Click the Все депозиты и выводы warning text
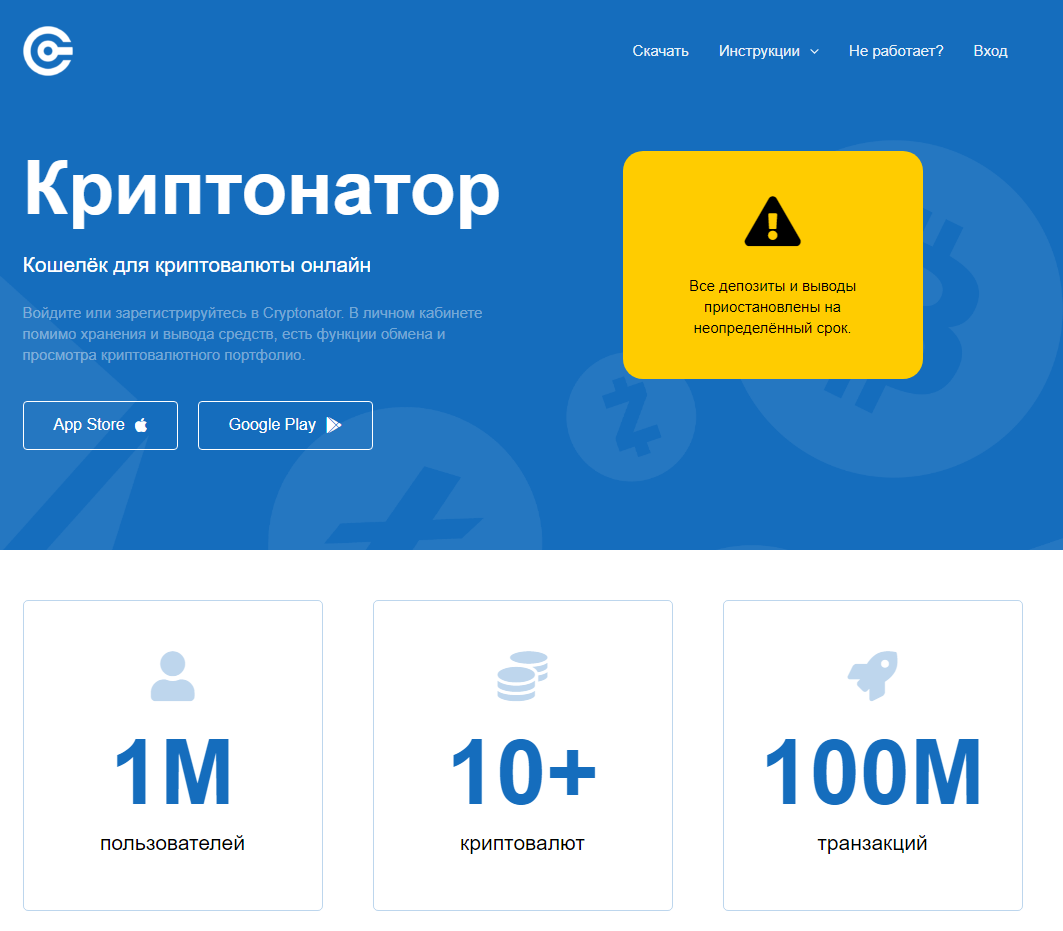The width and height of the screenshot is (1063, 931). pyautogui.click(x=772, y=307)
